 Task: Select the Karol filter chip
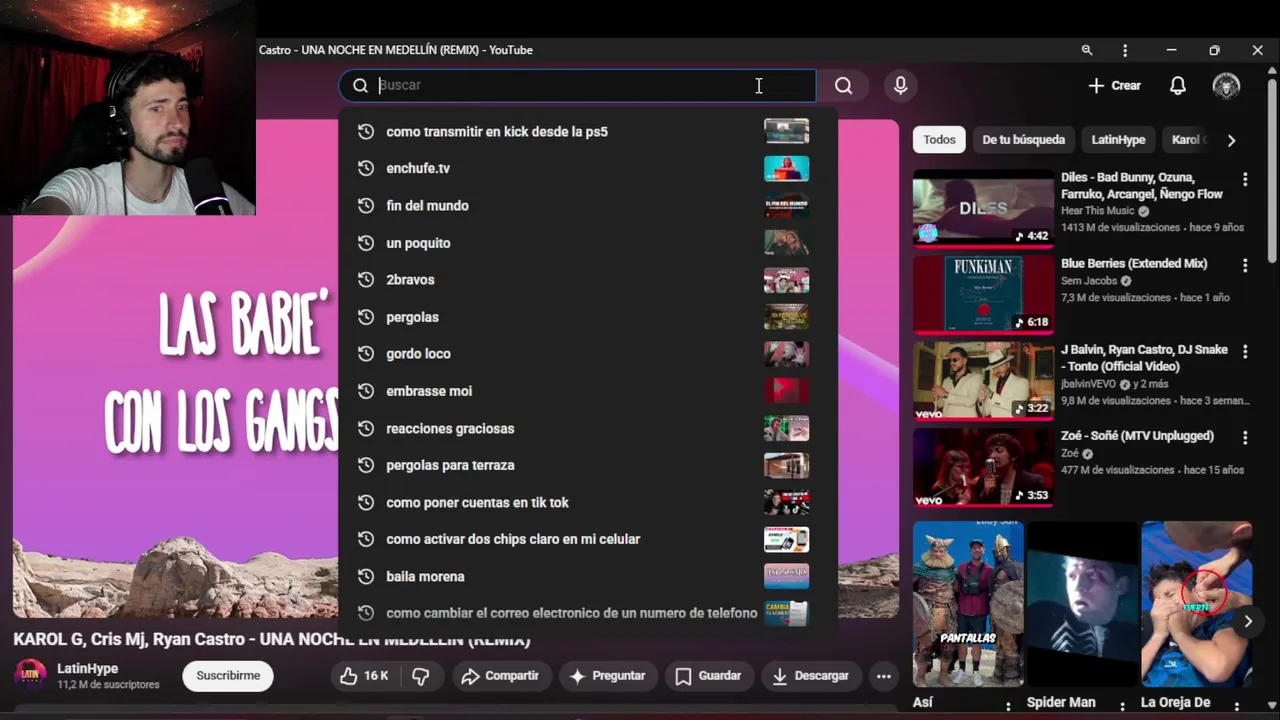pyautogui.click(x=1187, y=140)
